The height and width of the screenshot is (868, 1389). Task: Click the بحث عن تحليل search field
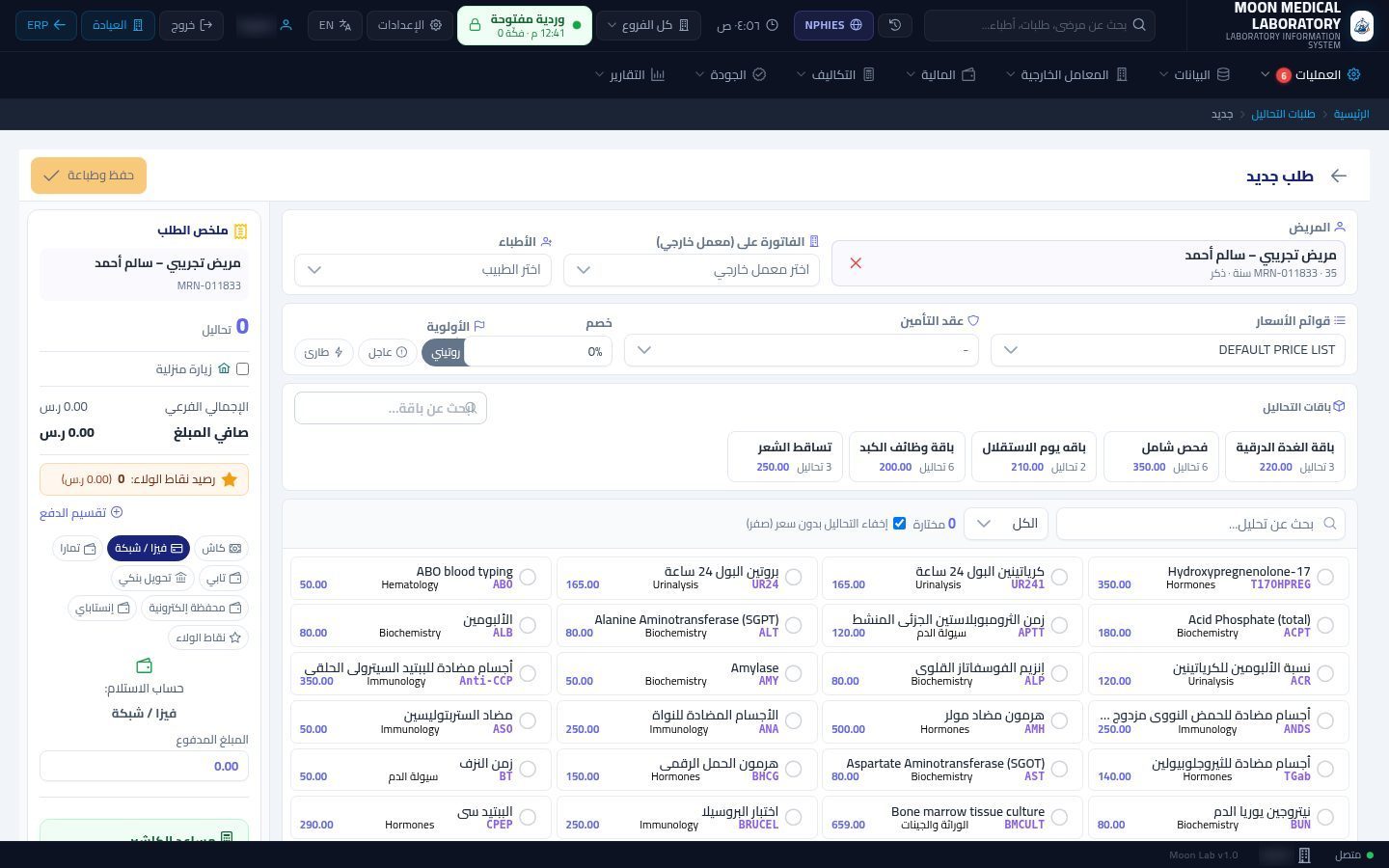(x=1200, y=524)
